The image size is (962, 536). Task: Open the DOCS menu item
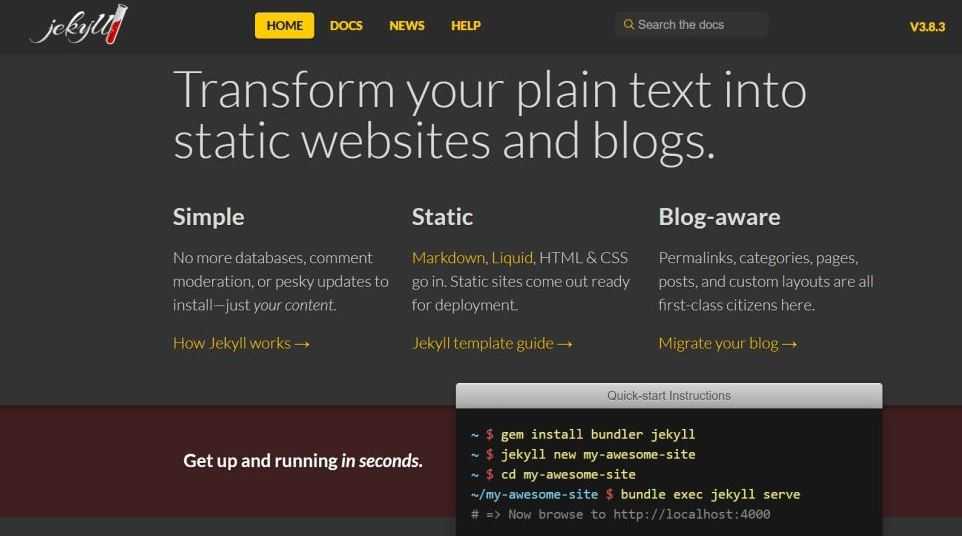346,26
